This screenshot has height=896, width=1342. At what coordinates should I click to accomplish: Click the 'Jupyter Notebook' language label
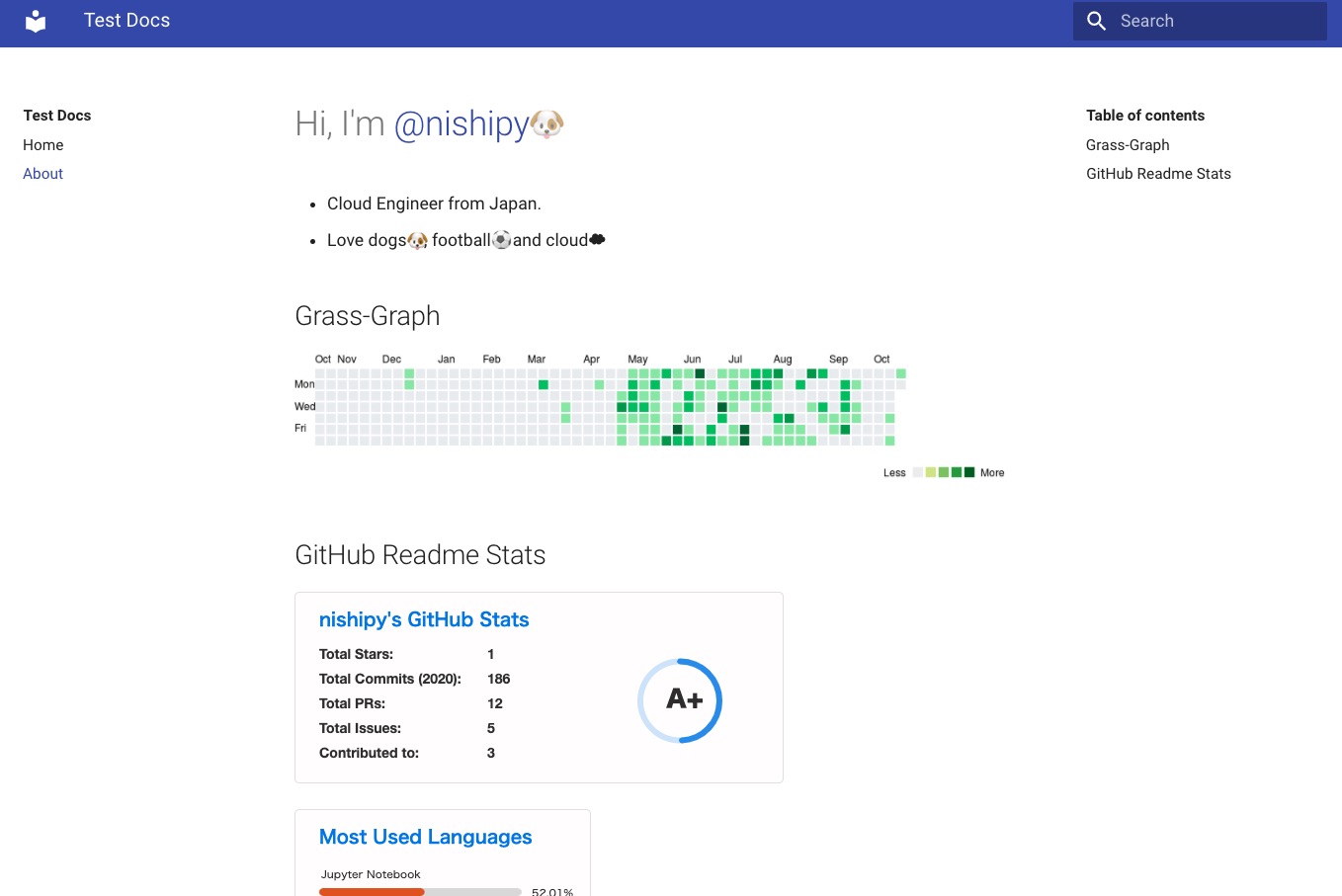pos(371,874)
